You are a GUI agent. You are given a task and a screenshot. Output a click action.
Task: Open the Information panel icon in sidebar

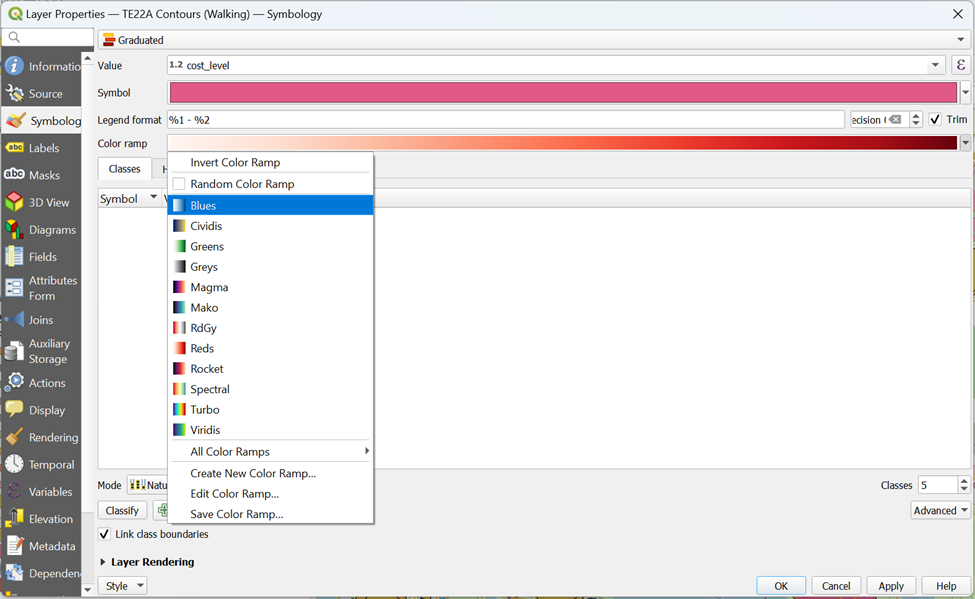14,66
